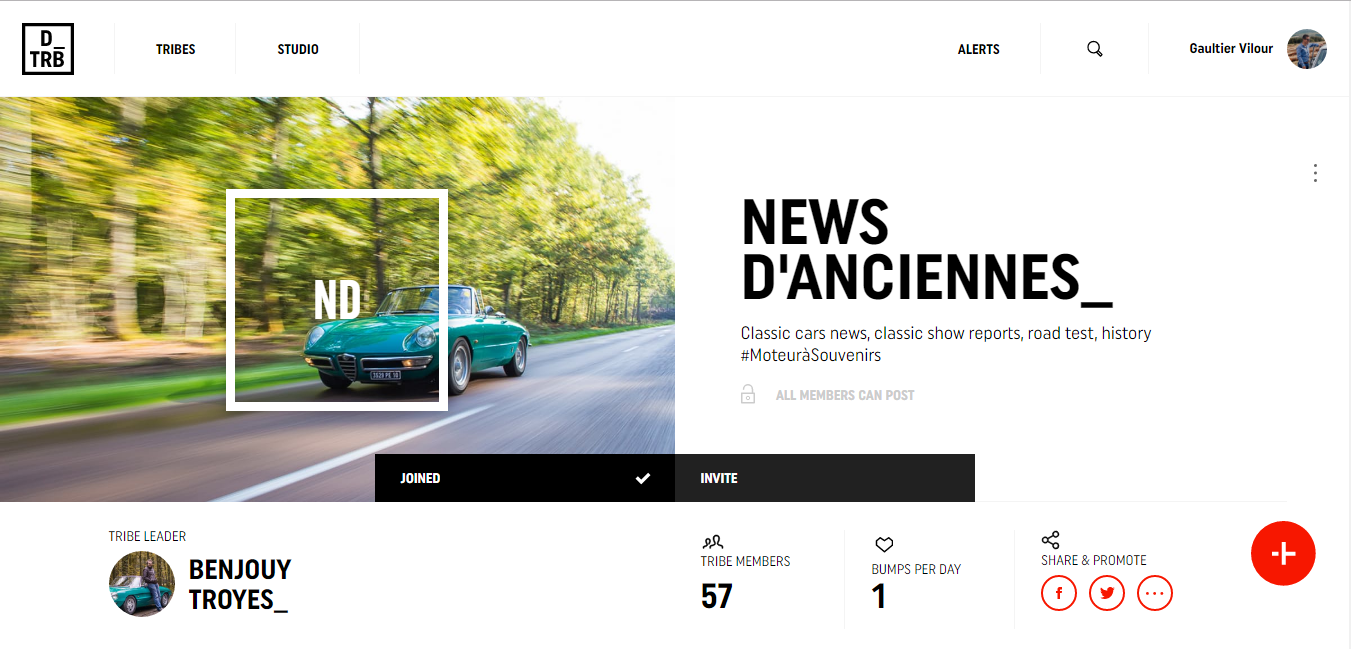Click the Tribe Leader avatar photo
Screen dimensions: 1351x649
[x=142, y=584]
